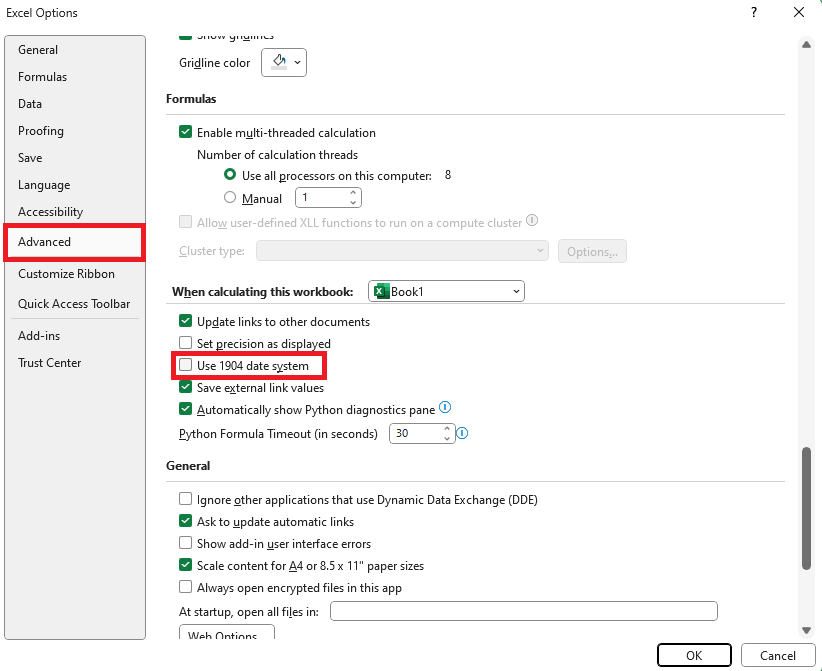The image size is (822, 671).
Task: Click info icon next to Python diagnostics pane
Action: [x=445, y=407]
